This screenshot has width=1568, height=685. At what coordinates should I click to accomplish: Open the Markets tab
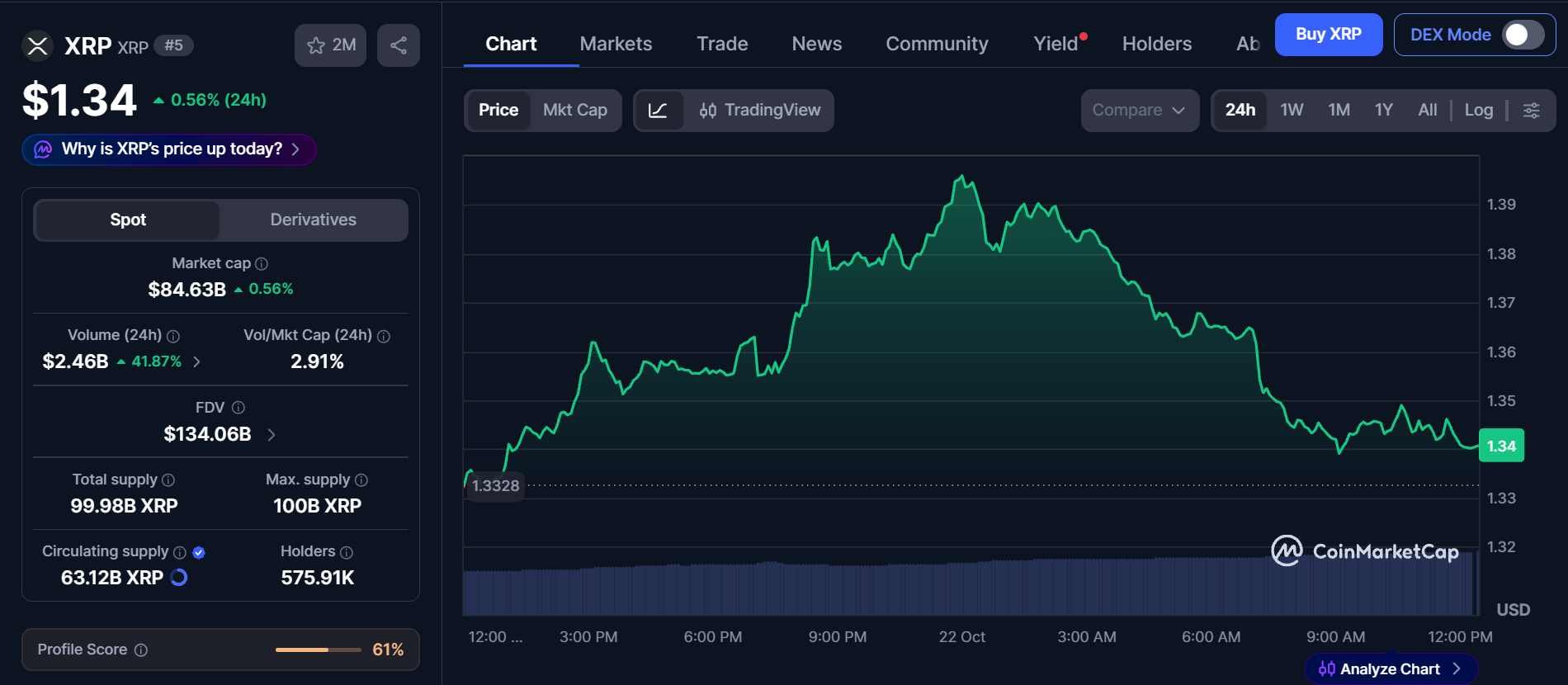(x=616, y=44)
